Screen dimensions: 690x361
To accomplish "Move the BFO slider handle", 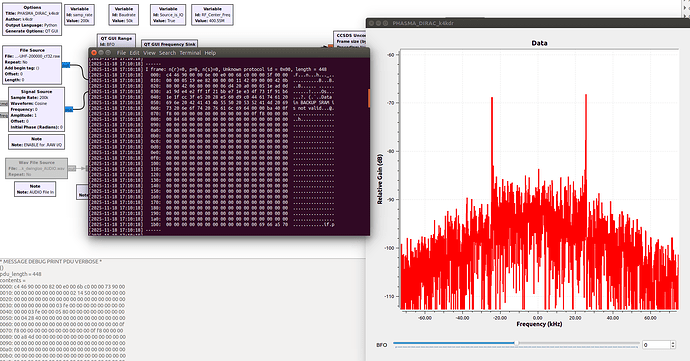I will coord(517,343).
